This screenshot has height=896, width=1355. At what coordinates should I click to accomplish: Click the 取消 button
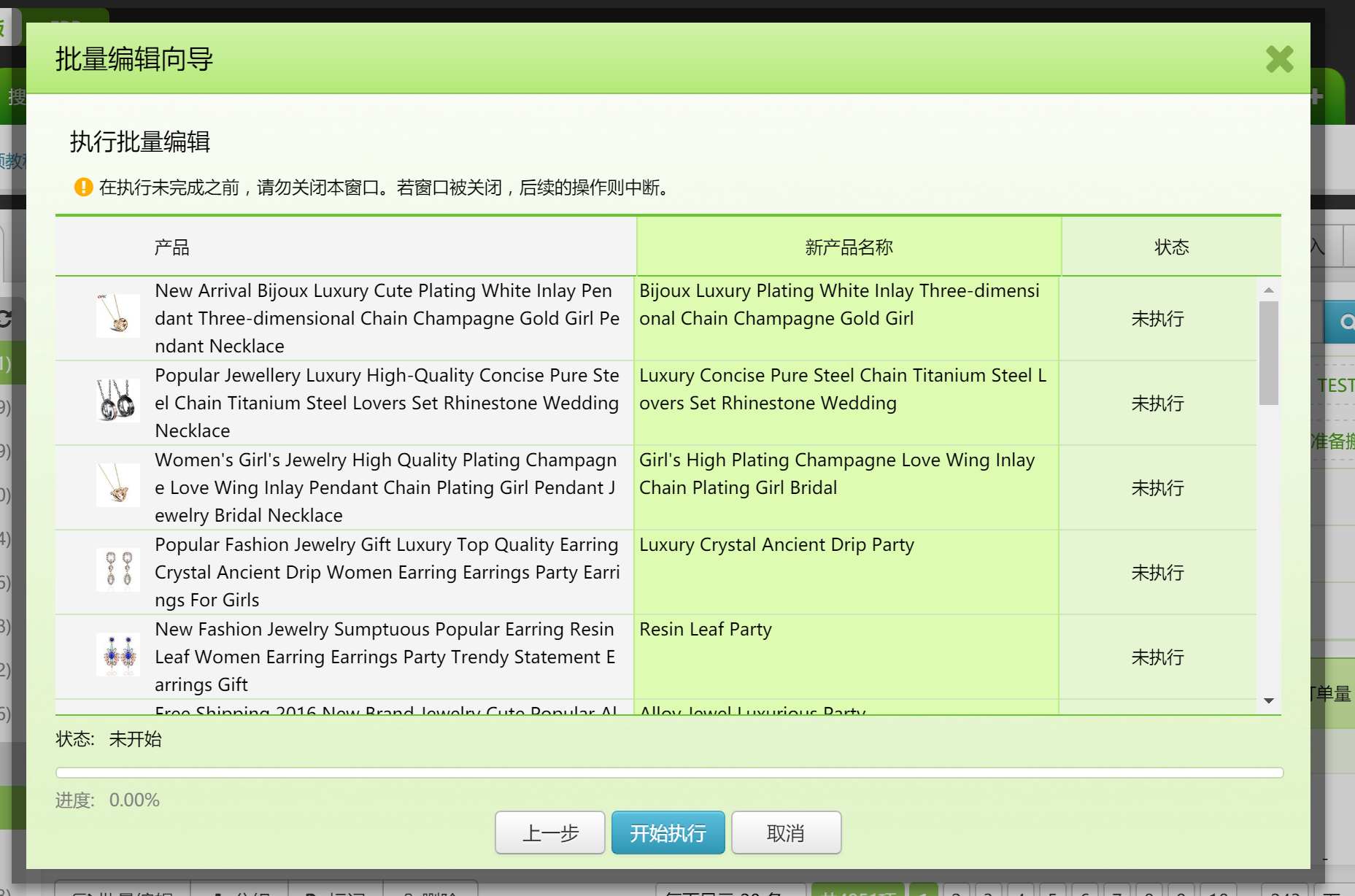[786, 833]
